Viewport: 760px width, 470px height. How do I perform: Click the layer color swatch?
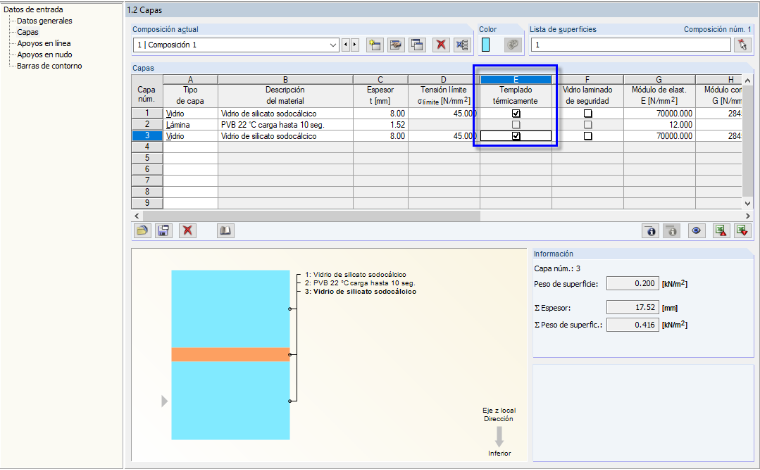point(486,45)
